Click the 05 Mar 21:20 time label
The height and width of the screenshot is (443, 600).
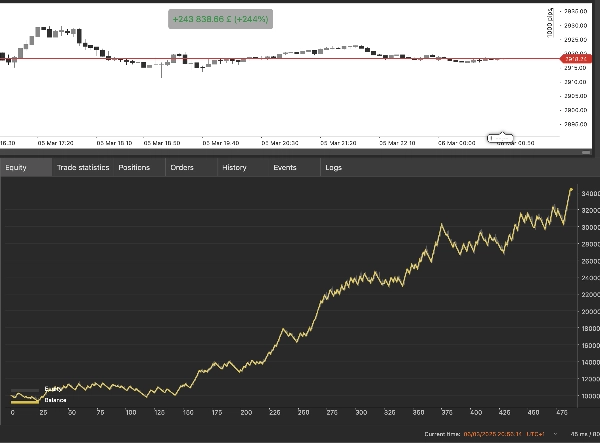337,143
